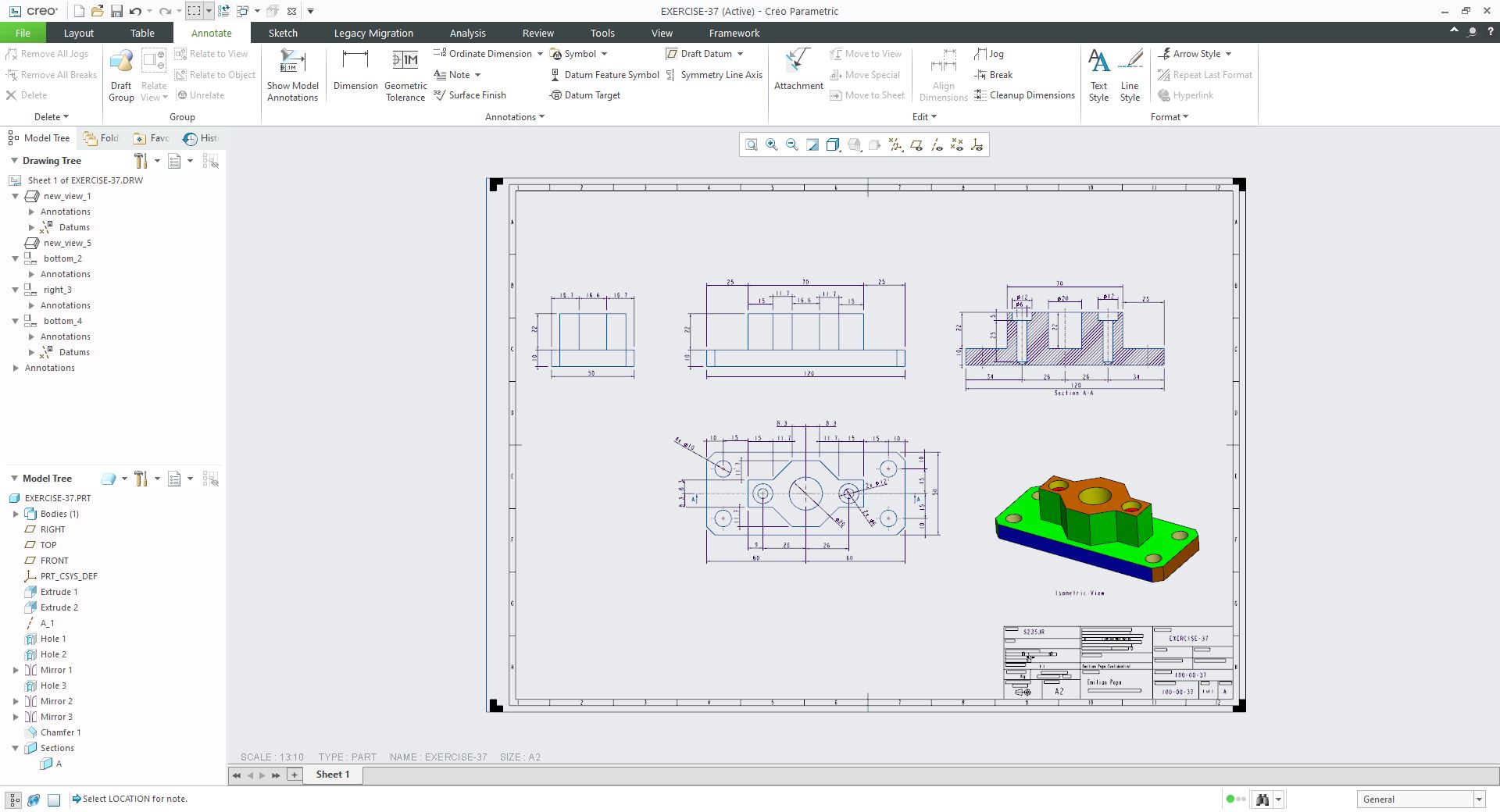Select new_view_5 in Drawing Tree
The width and height of the screenshot is (1500, 812).
click(58, 243)
